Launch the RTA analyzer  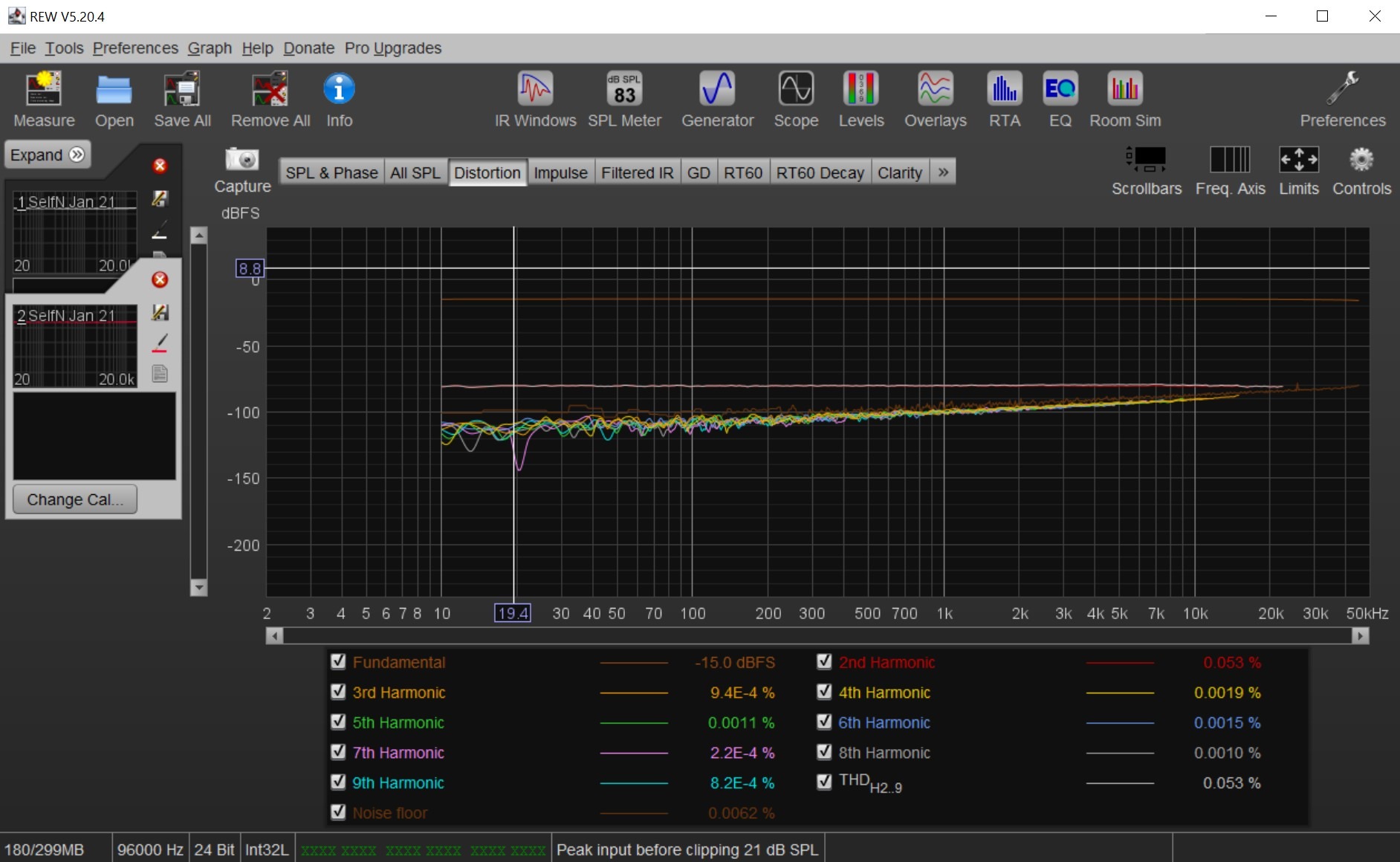coord(1005,89)
